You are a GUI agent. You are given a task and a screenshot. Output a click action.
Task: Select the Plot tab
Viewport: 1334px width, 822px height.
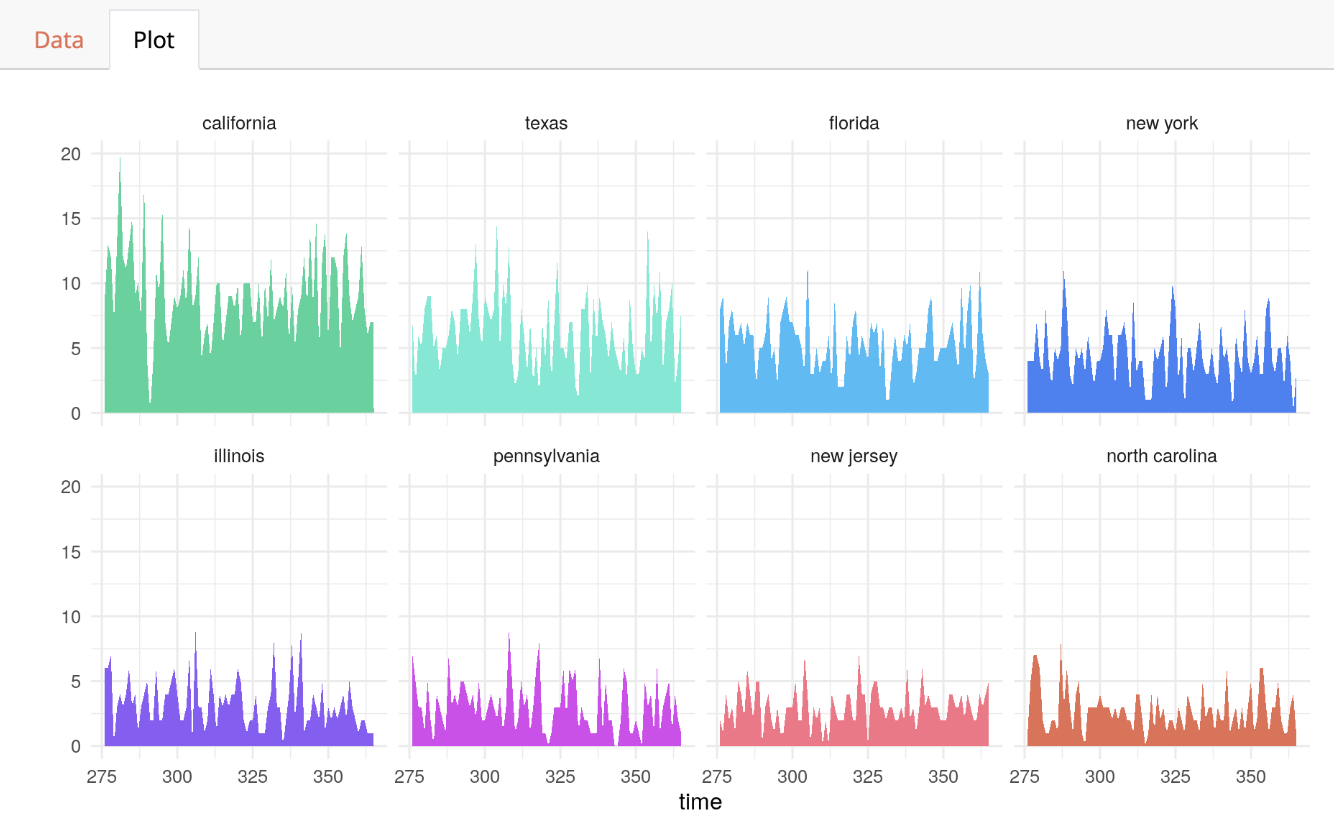154,39
